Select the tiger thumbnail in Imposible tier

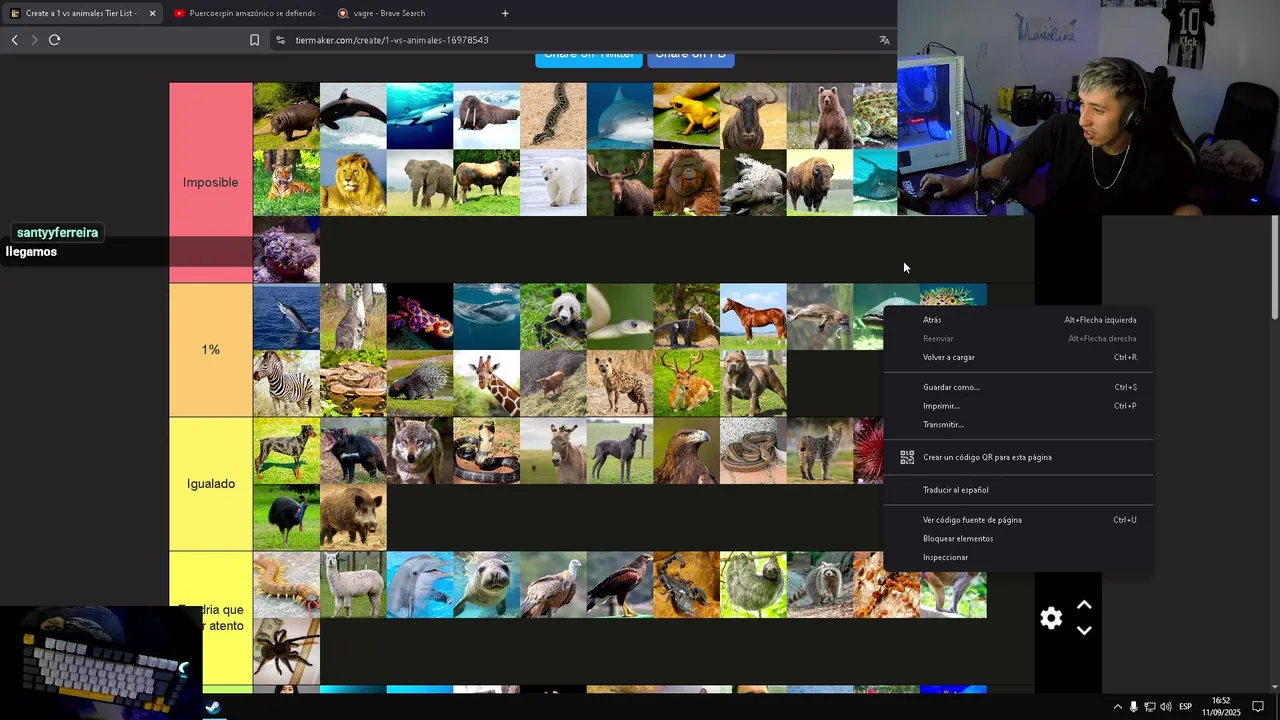click(x=286, y=183)
